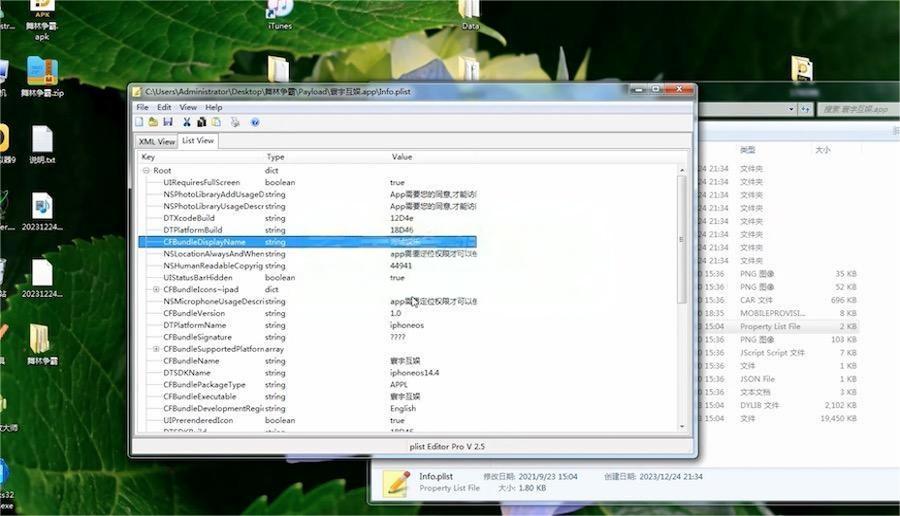Click the Copy toolbar icon

201,122
